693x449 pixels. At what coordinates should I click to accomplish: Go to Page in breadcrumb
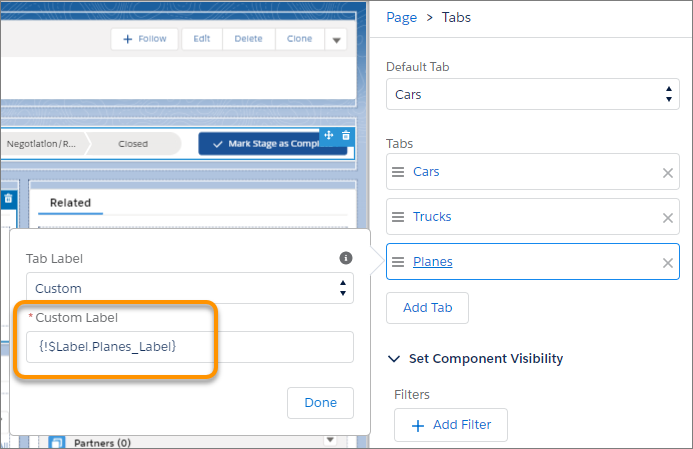coord(401,18)
